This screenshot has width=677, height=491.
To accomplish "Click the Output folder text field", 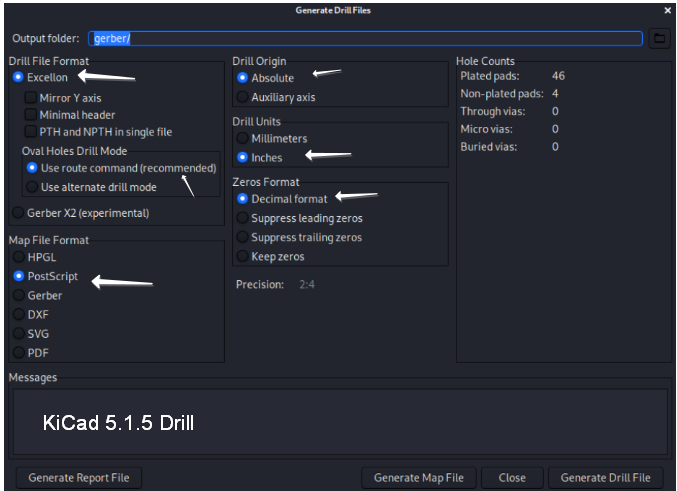I will pyautogui.click(x=365, y=38).
